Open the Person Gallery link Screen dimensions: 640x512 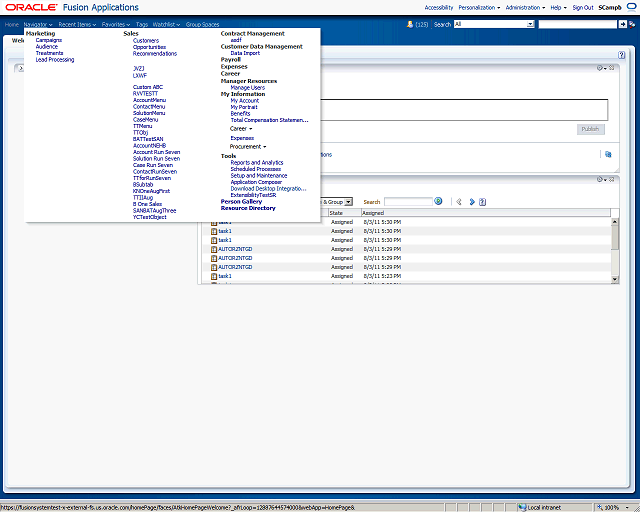click(x=241, y=201)
